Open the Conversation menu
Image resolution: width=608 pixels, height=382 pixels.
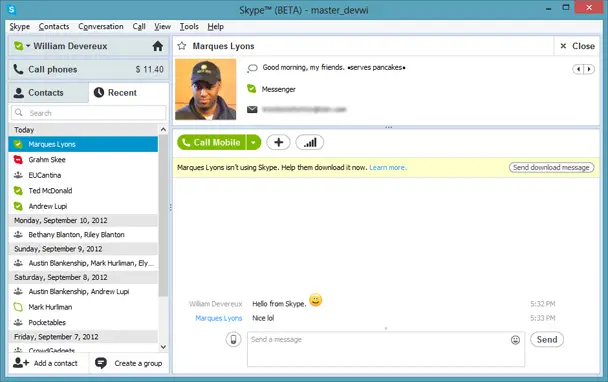coord(101,27)
